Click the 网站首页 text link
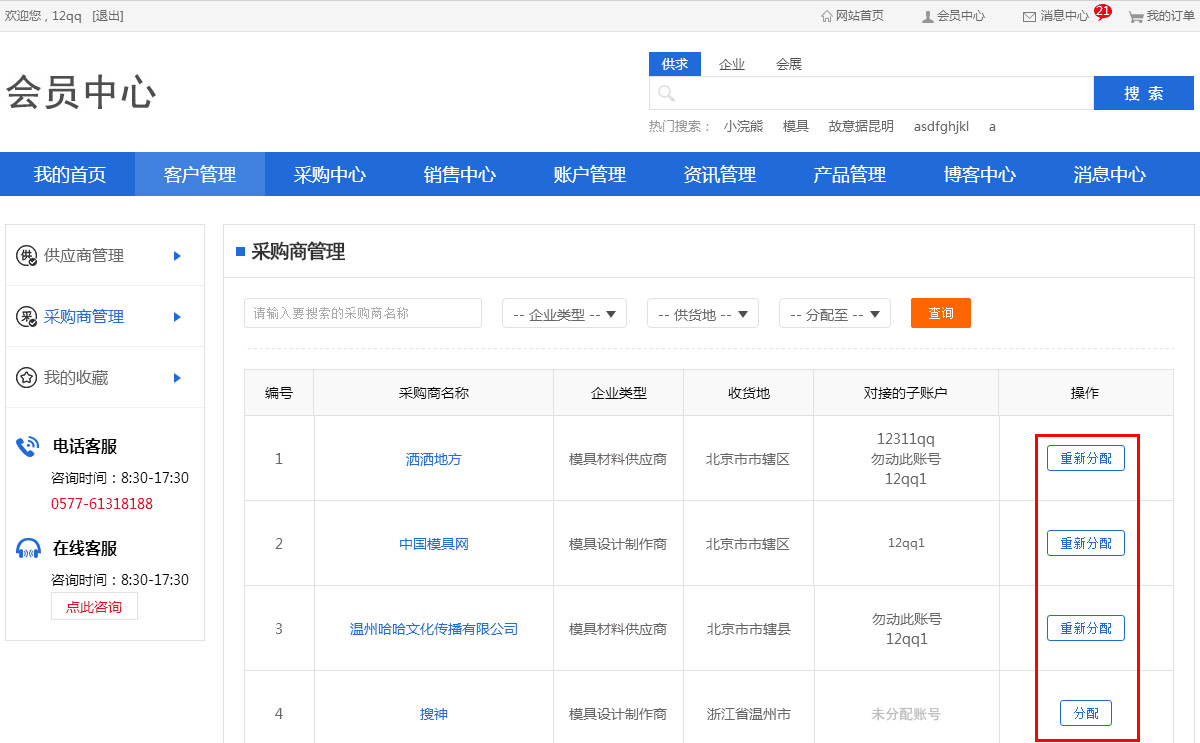Screen dimensions: 1200x743 [x=860, y=16]
